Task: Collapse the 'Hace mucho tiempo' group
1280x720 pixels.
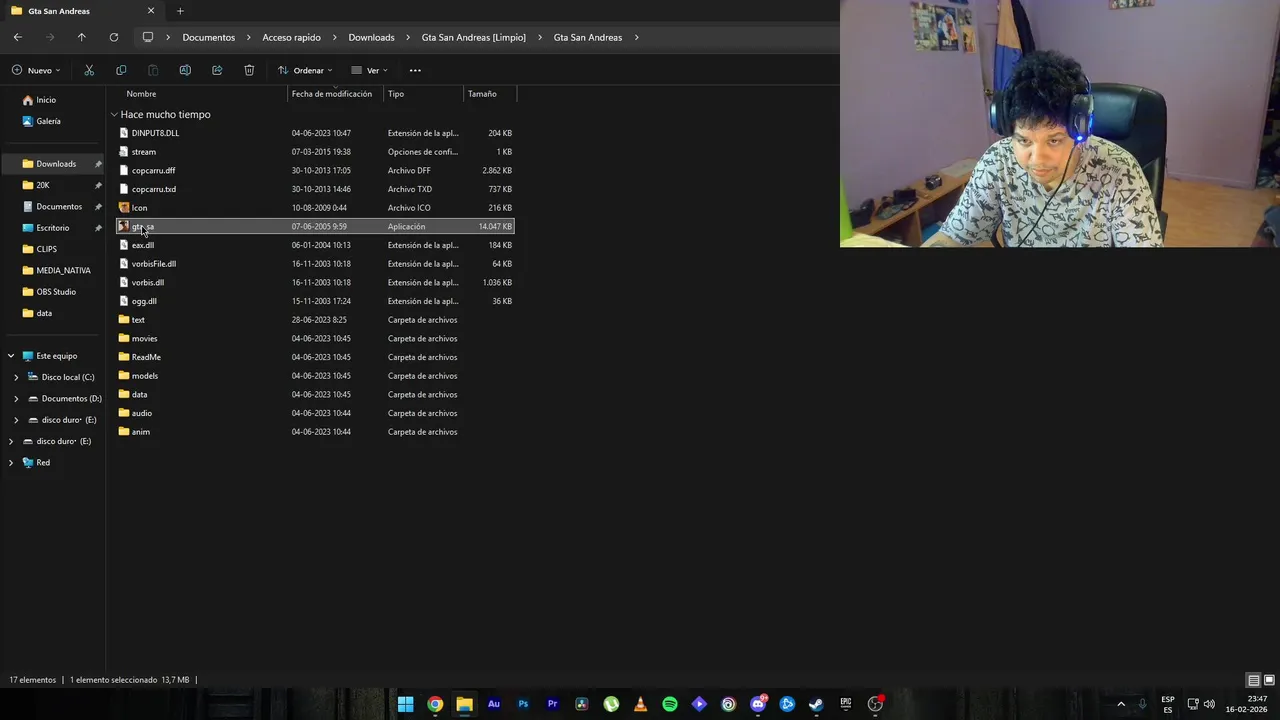Action: [x=114, y=114]
